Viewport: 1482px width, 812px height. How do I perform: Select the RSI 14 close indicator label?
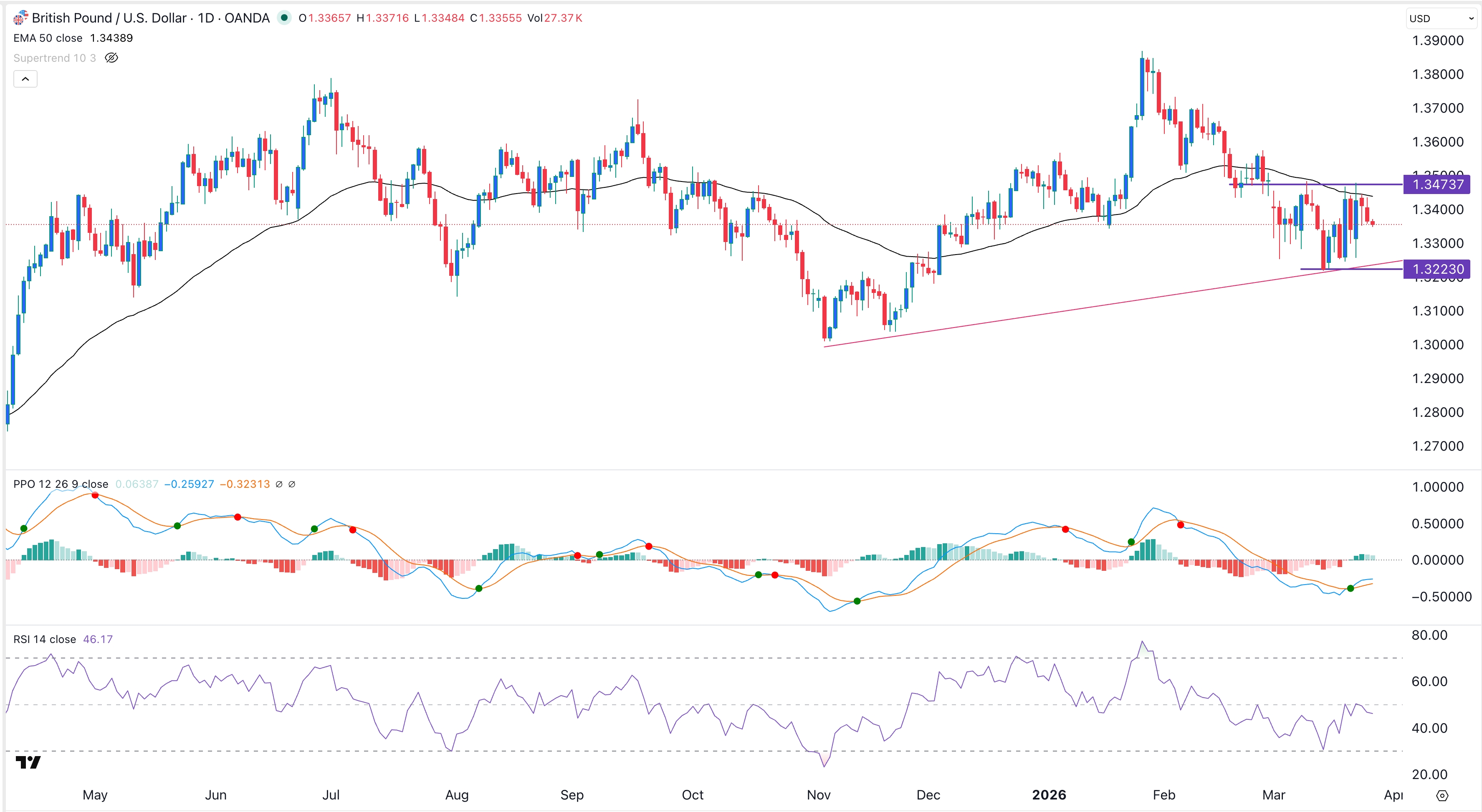pos(44,639)
